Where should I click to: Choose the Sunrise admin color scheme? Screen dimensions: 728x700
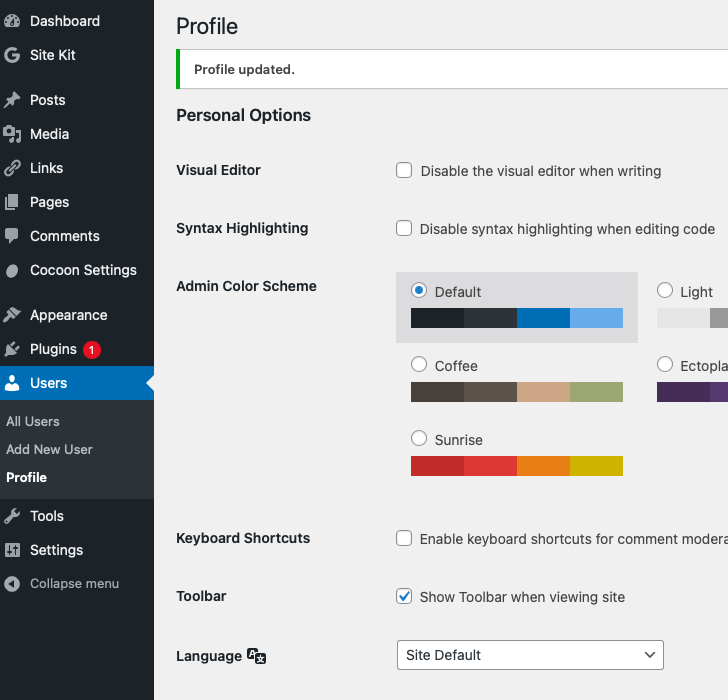click(x=419, y=439)
